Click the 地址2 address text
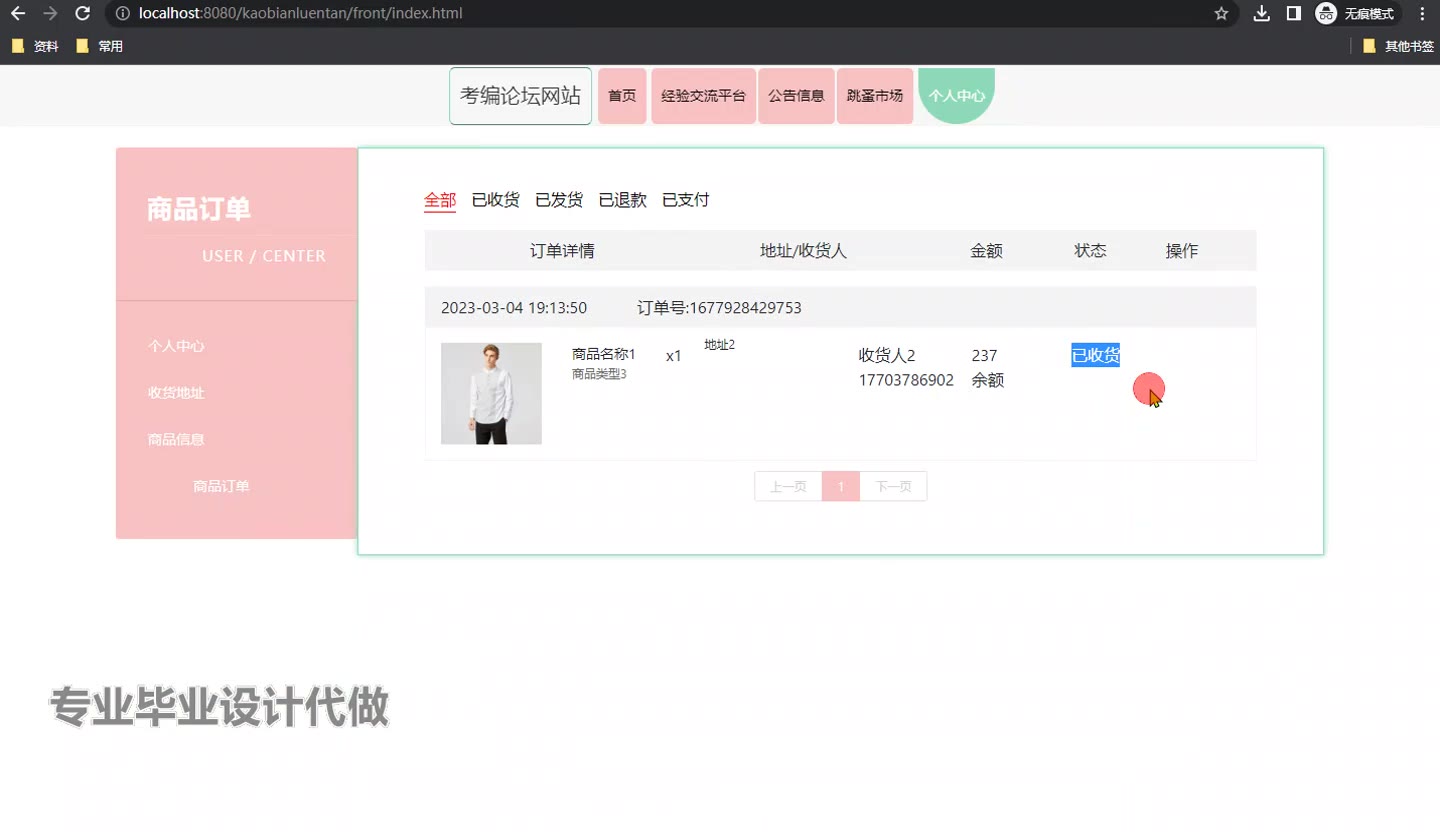The height and width of the screenshot is (832, 1440). 720,345
